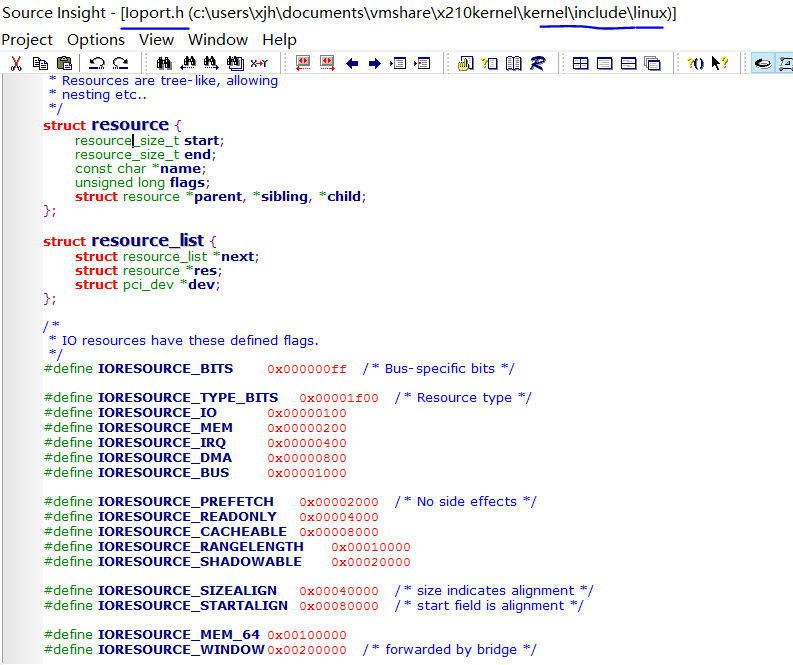Click the 'child' pointer identifier

[x=344, y=197]
